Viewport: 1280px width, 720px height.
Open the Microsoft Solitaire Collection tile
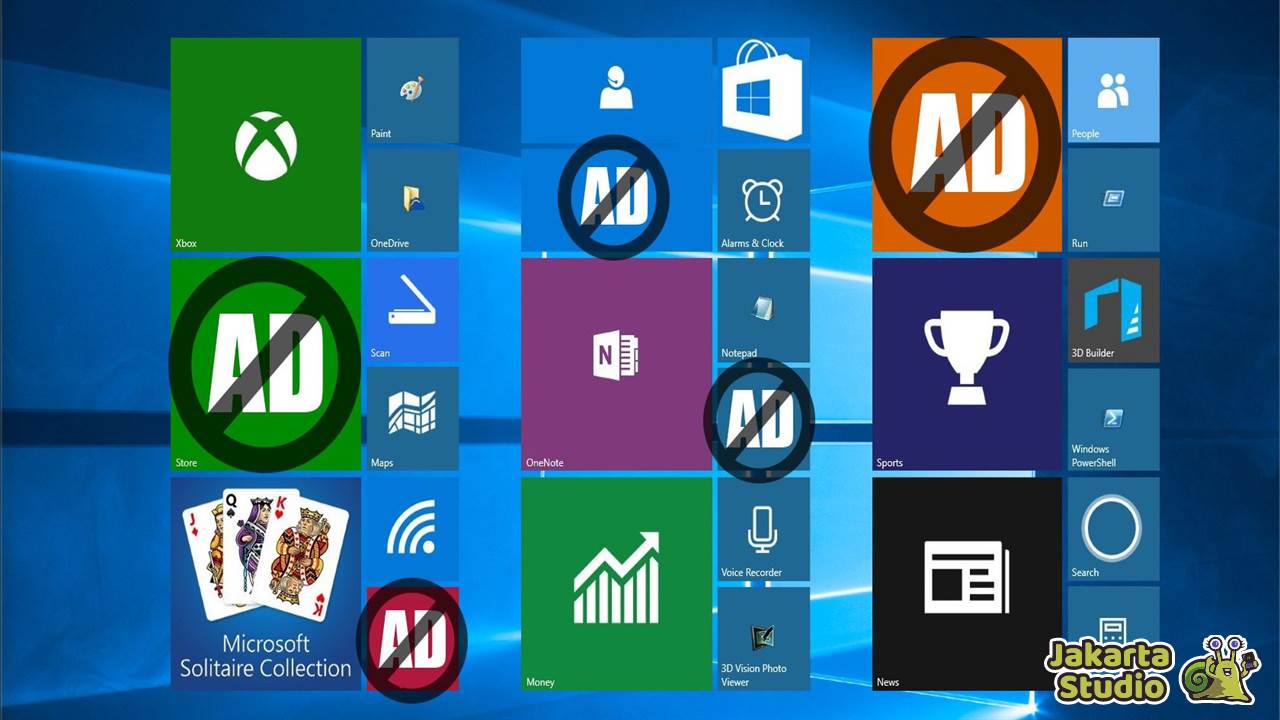(x=265, y=583)
